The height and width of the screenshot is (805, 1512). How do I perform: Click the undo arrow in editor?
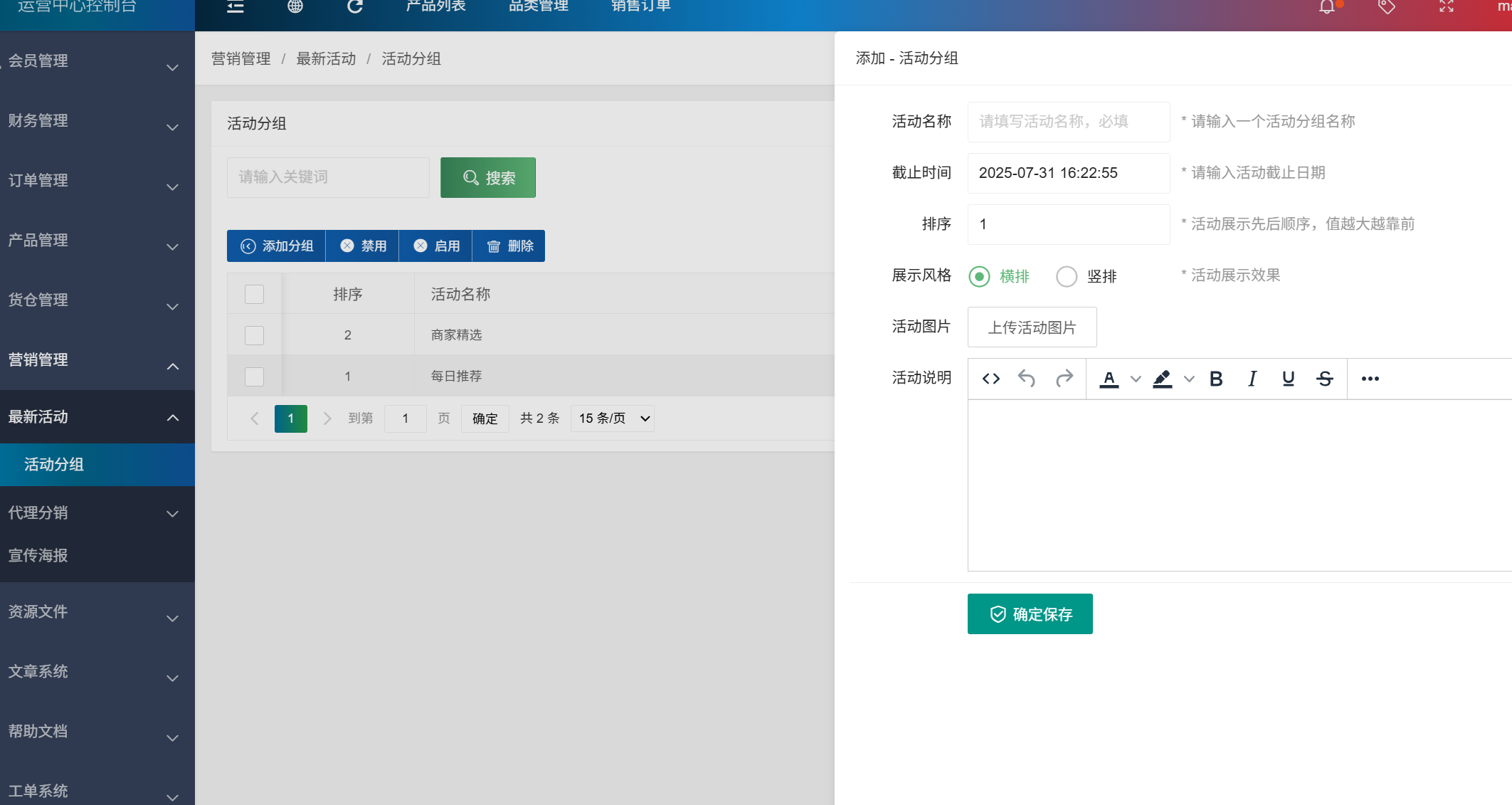(x=1026, y=379)
